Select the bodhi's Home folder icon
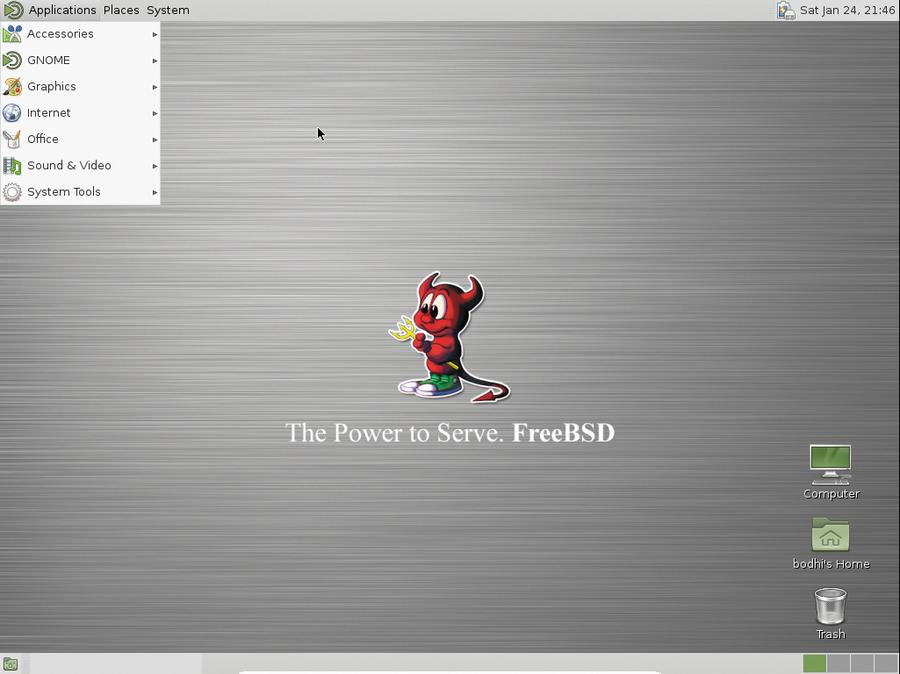Image resolution: width=900 pixels, height=674 pixels. click(x=831, y=534)
